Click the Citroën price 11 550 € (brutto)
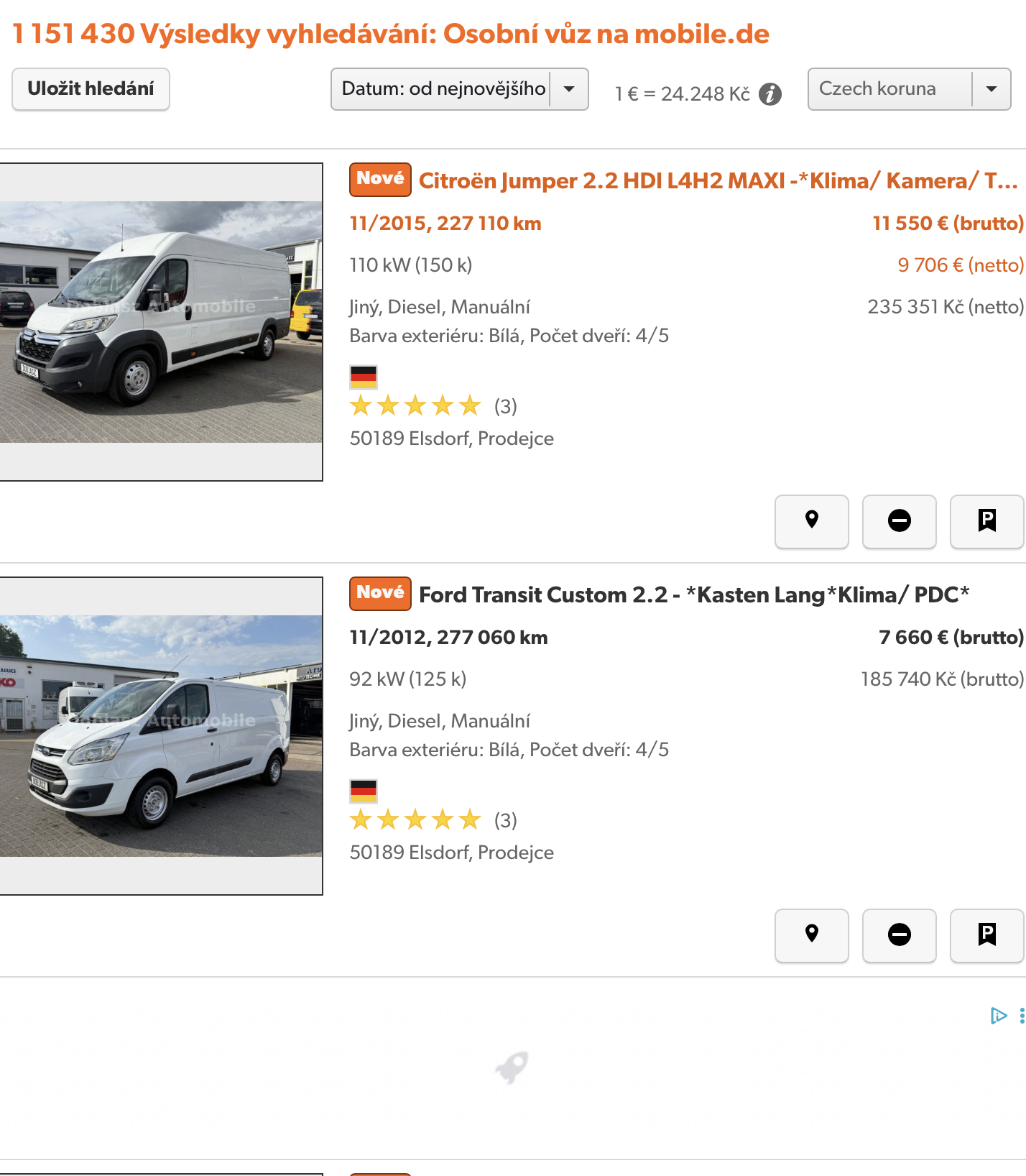The image size is (1026, 1176). (x=948, y=224)
